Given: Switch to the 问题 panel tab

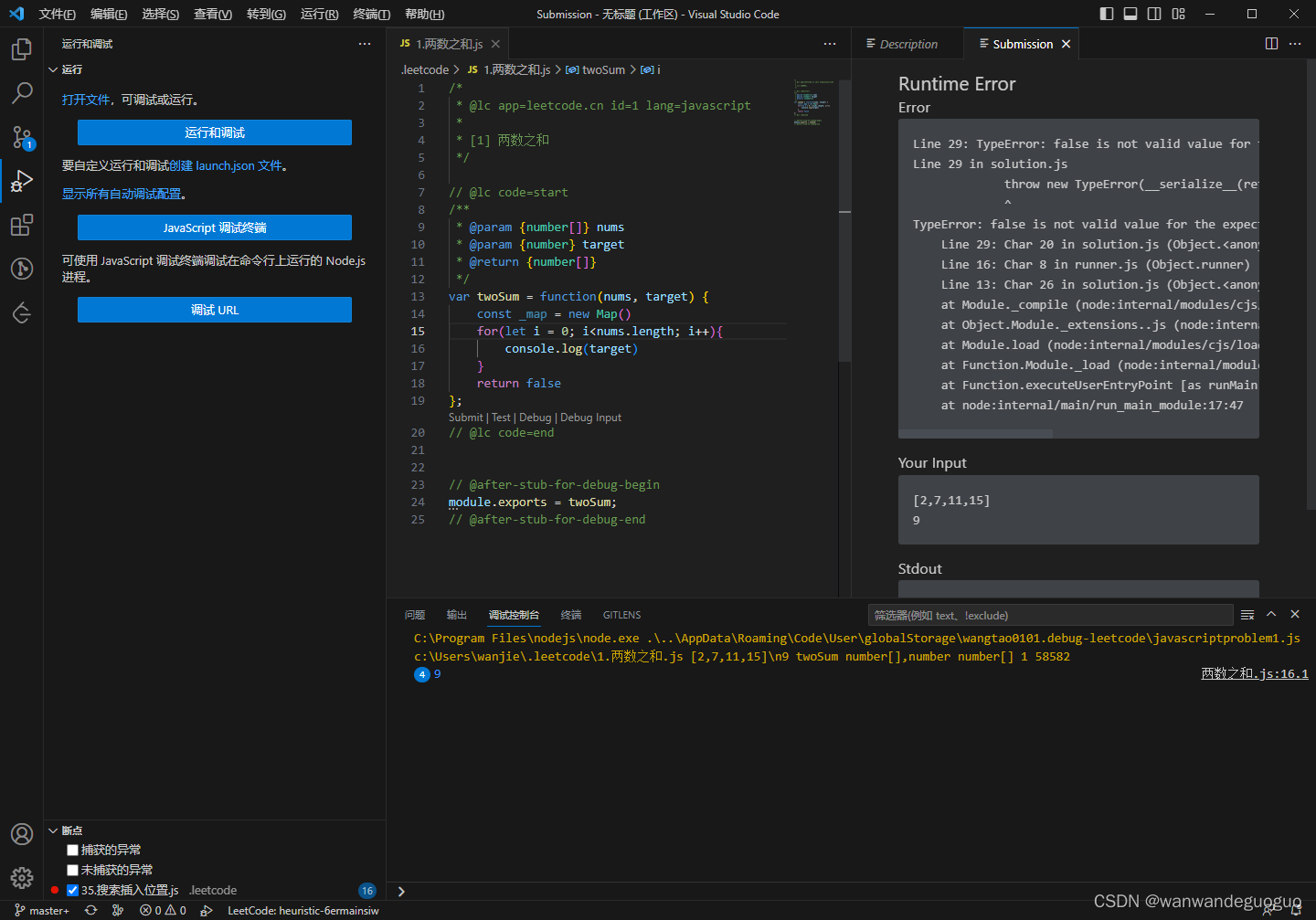Looking at the screenshot, I should [415, 615].
